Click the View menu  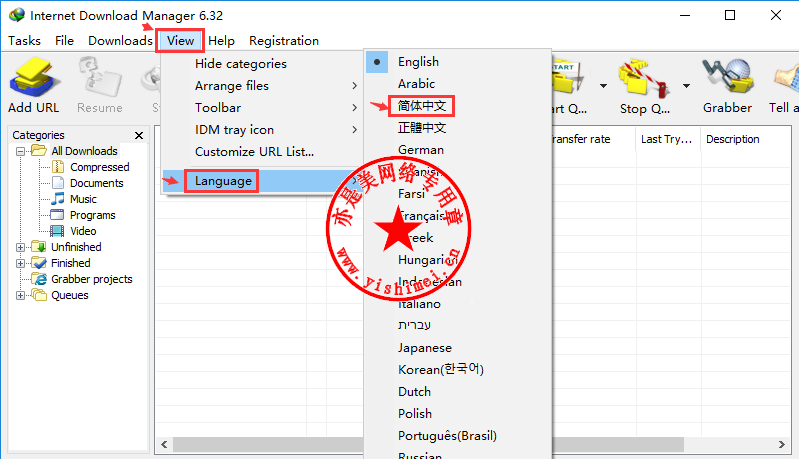click(180, 41)
